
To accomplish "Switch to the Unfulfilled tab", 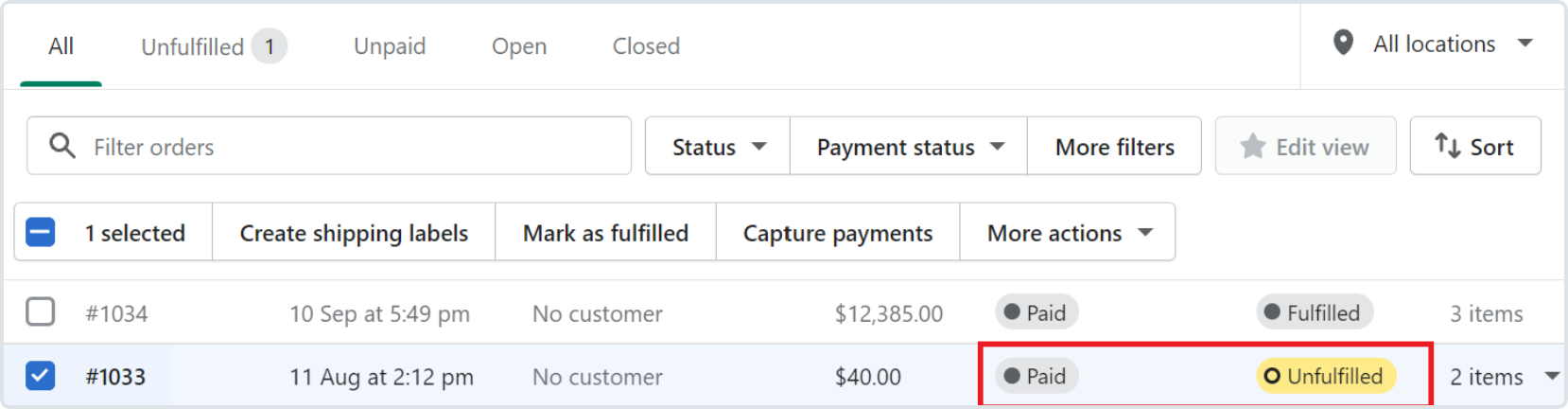I will [214, 46].
